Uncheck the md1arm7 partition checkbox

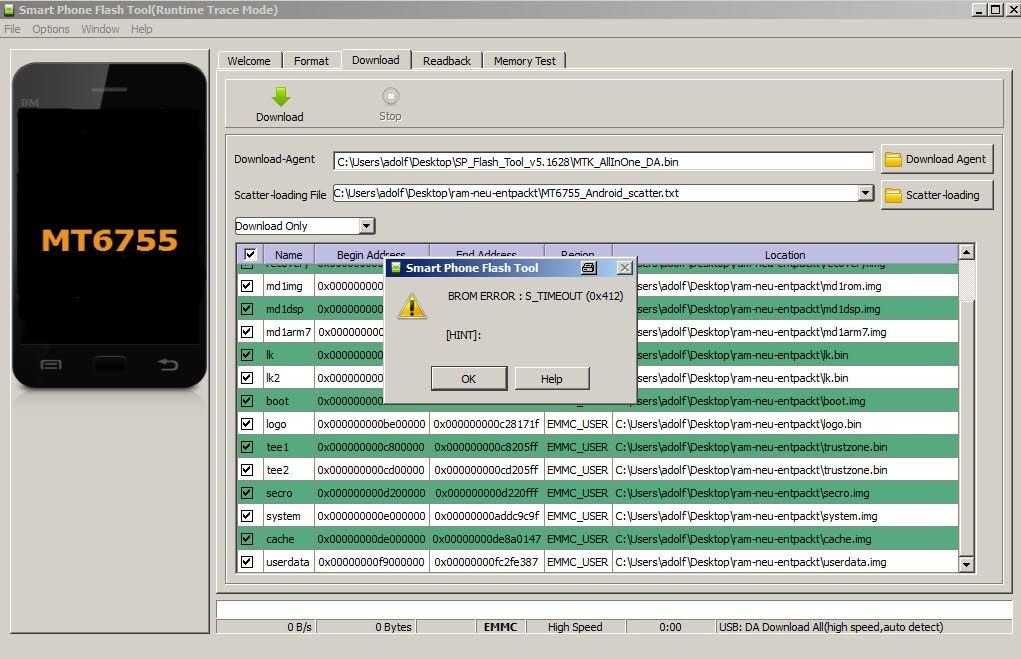[x=247, y=331]
